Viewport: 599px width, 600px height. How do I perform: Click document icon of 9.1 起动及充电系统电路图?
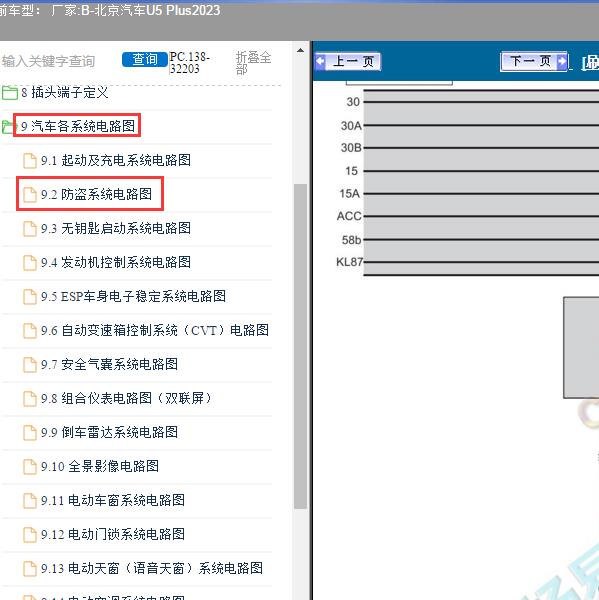pos(30,161)
